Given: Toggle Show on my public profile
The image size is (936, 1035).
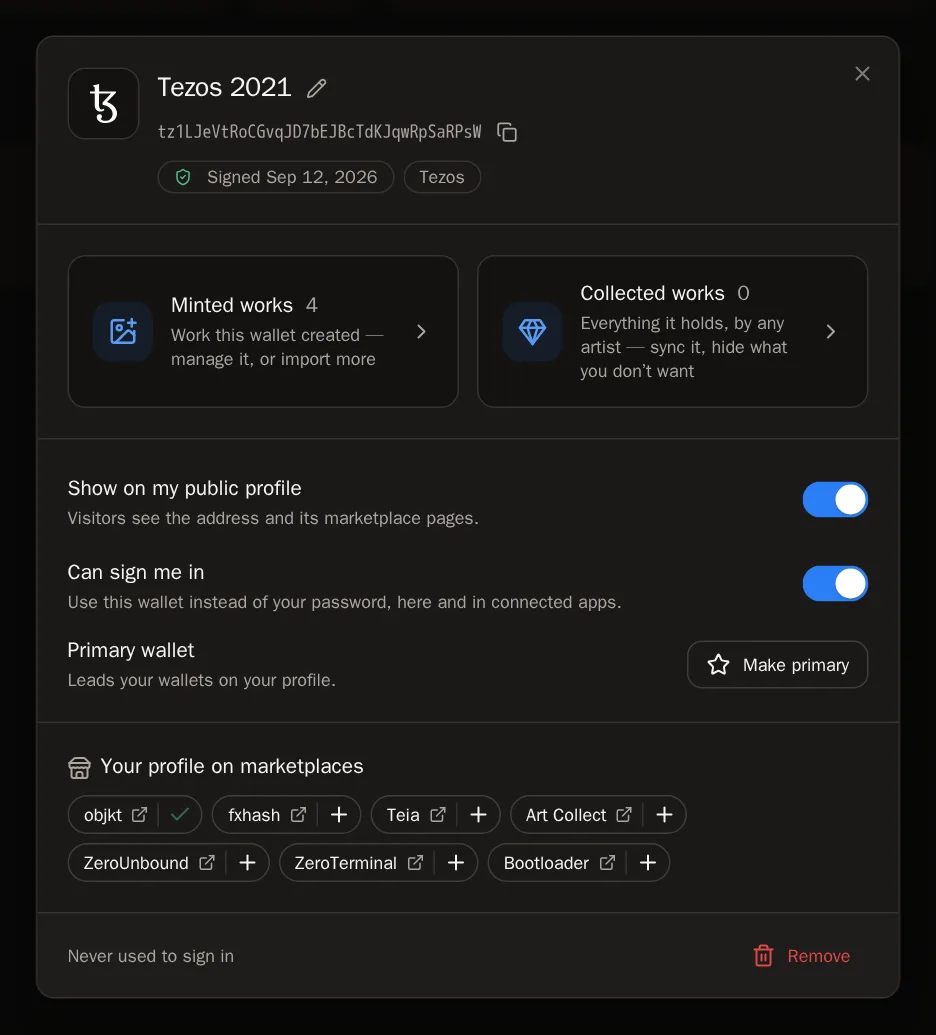Looking at the screenshot, I should (835, 500).
